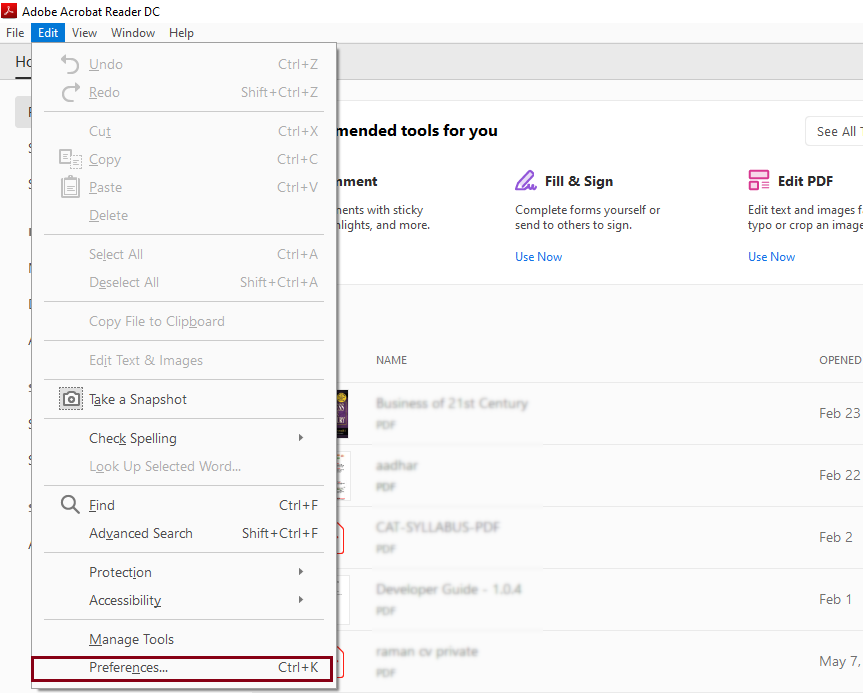Image resolution: width=863 pixels, height=693 pixels.
Task: Click the Edit PDF heading
Action: click(x=805, y=181)
